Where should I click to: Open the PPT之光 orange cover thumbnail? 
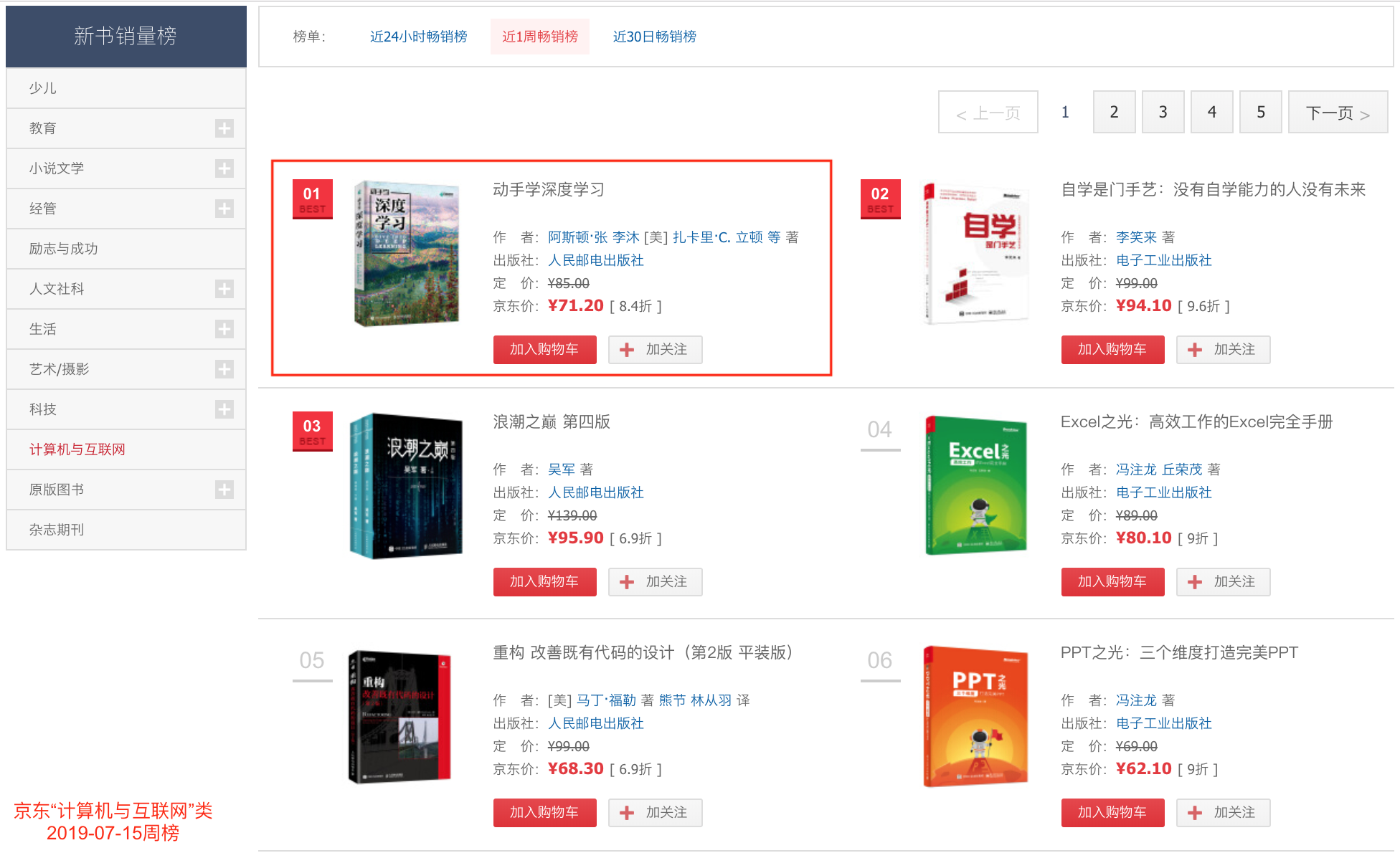[975, 716]
